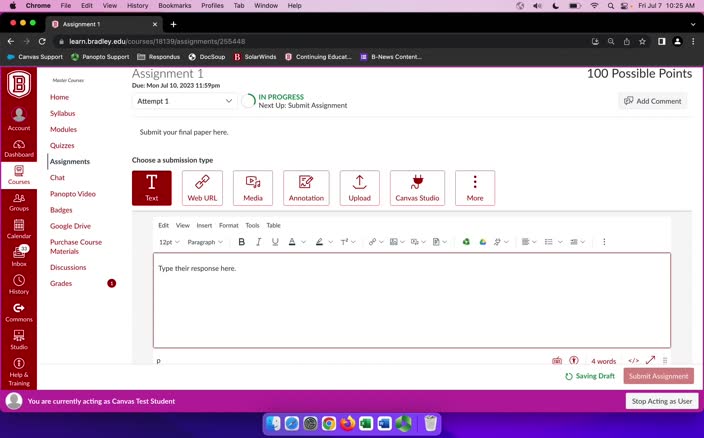Image resolution: width=704 pixels, height=438 pixels.
Task: Apply the background highlight color button
Action: tap(319, 242)
